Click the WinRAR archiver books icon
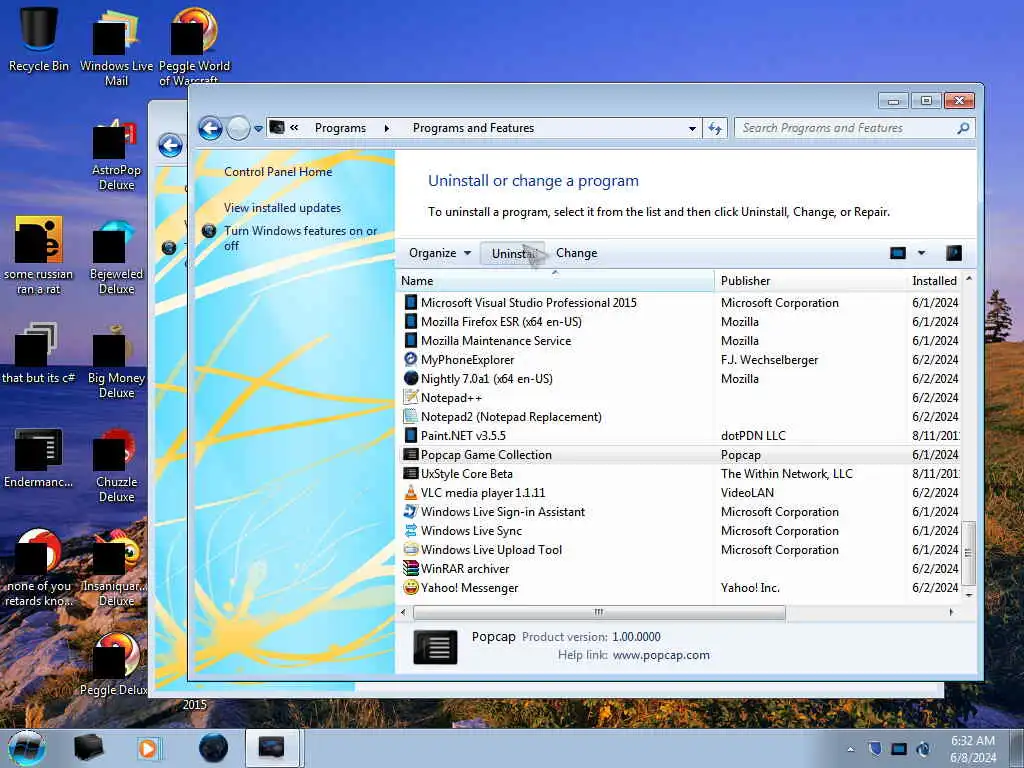Screen dimensions: 1024x768 410,568
